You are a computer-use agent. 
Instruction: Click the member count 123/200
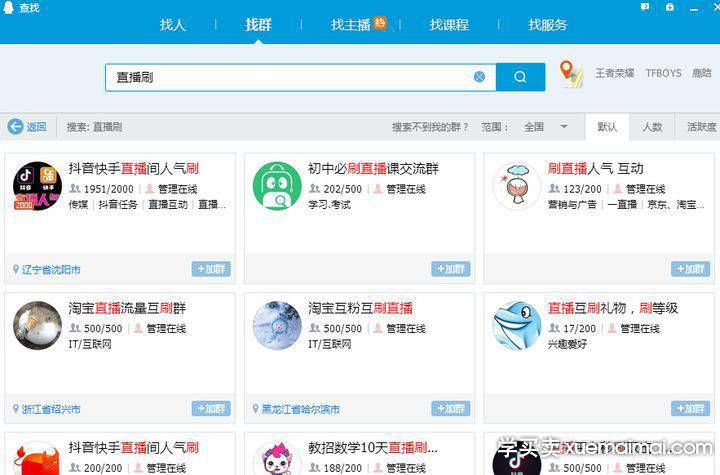point(582,189)
